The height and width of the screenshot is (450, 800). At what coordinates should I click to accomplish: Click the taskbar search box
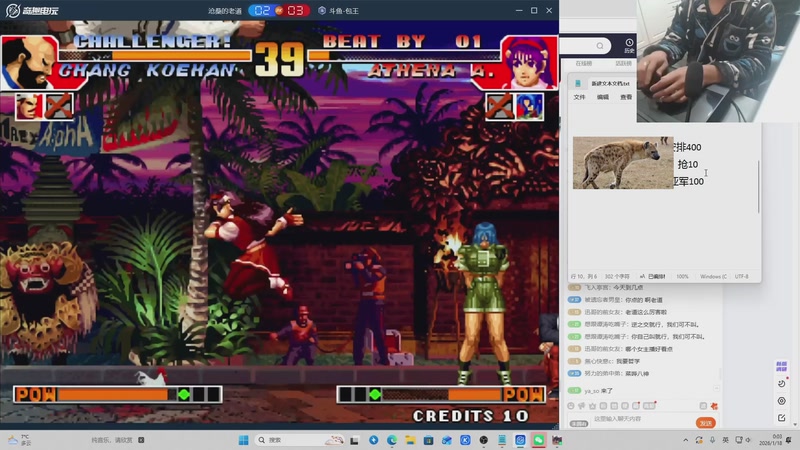[301, 440]
